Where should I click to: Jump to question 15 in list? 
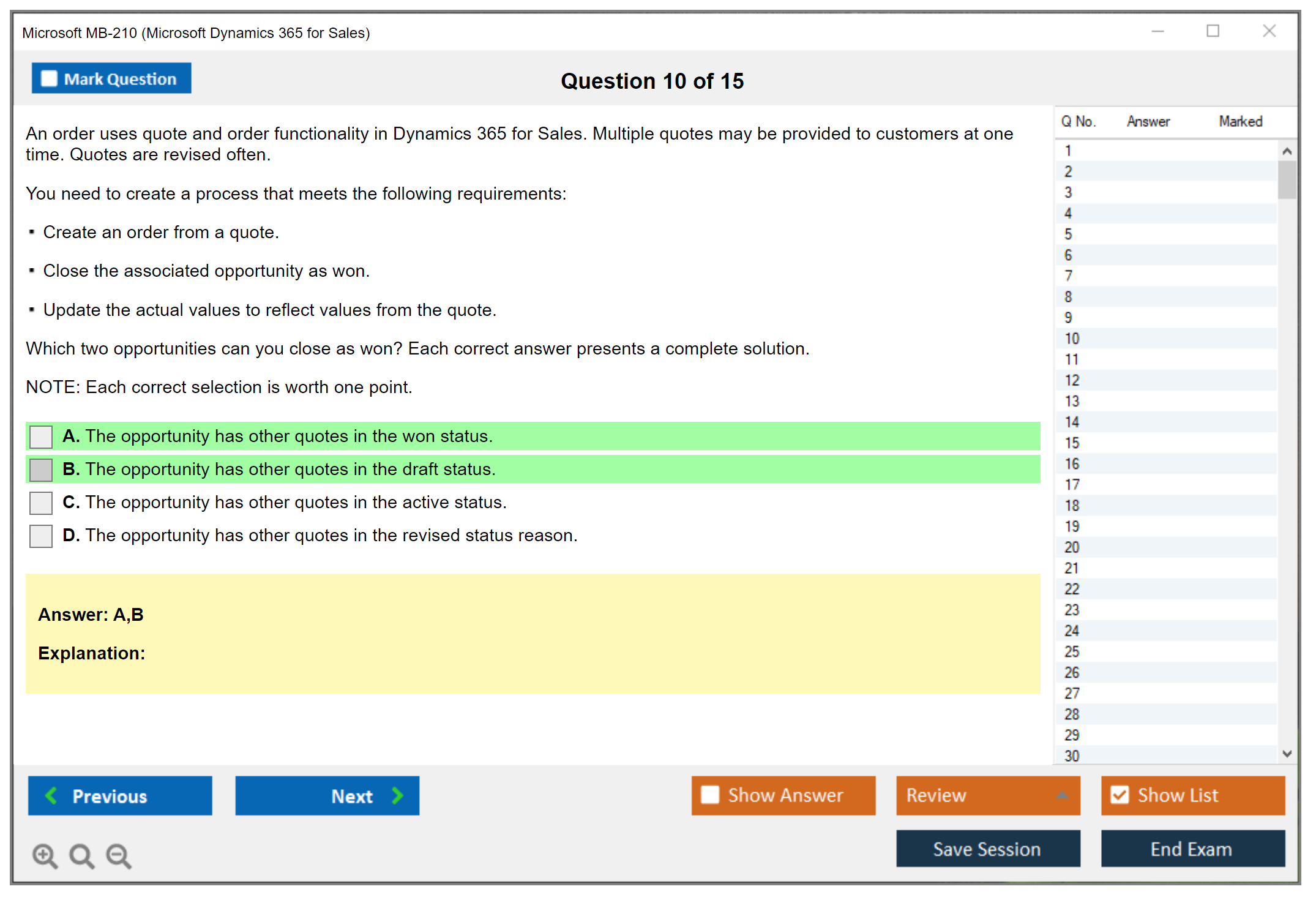(x=1072, y=443)
